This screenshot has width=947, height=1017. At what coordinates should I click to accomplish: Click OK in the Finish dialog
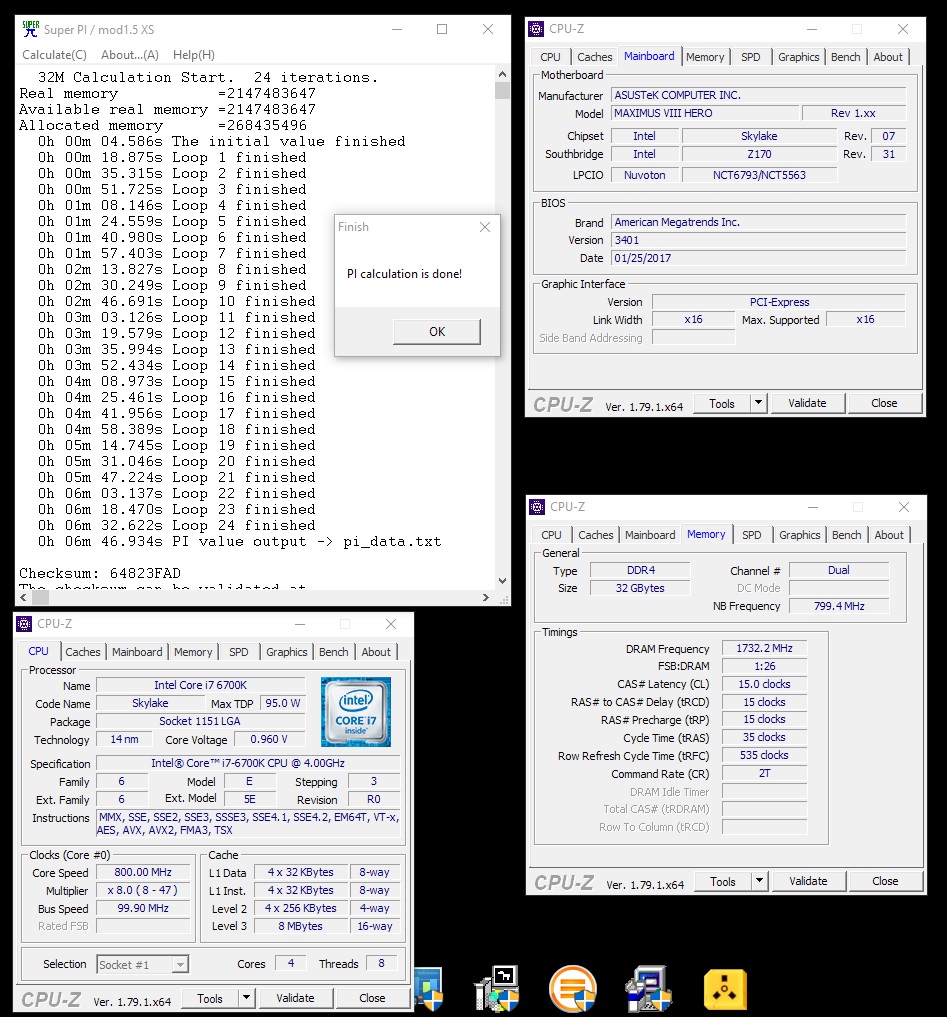point(437,331)
